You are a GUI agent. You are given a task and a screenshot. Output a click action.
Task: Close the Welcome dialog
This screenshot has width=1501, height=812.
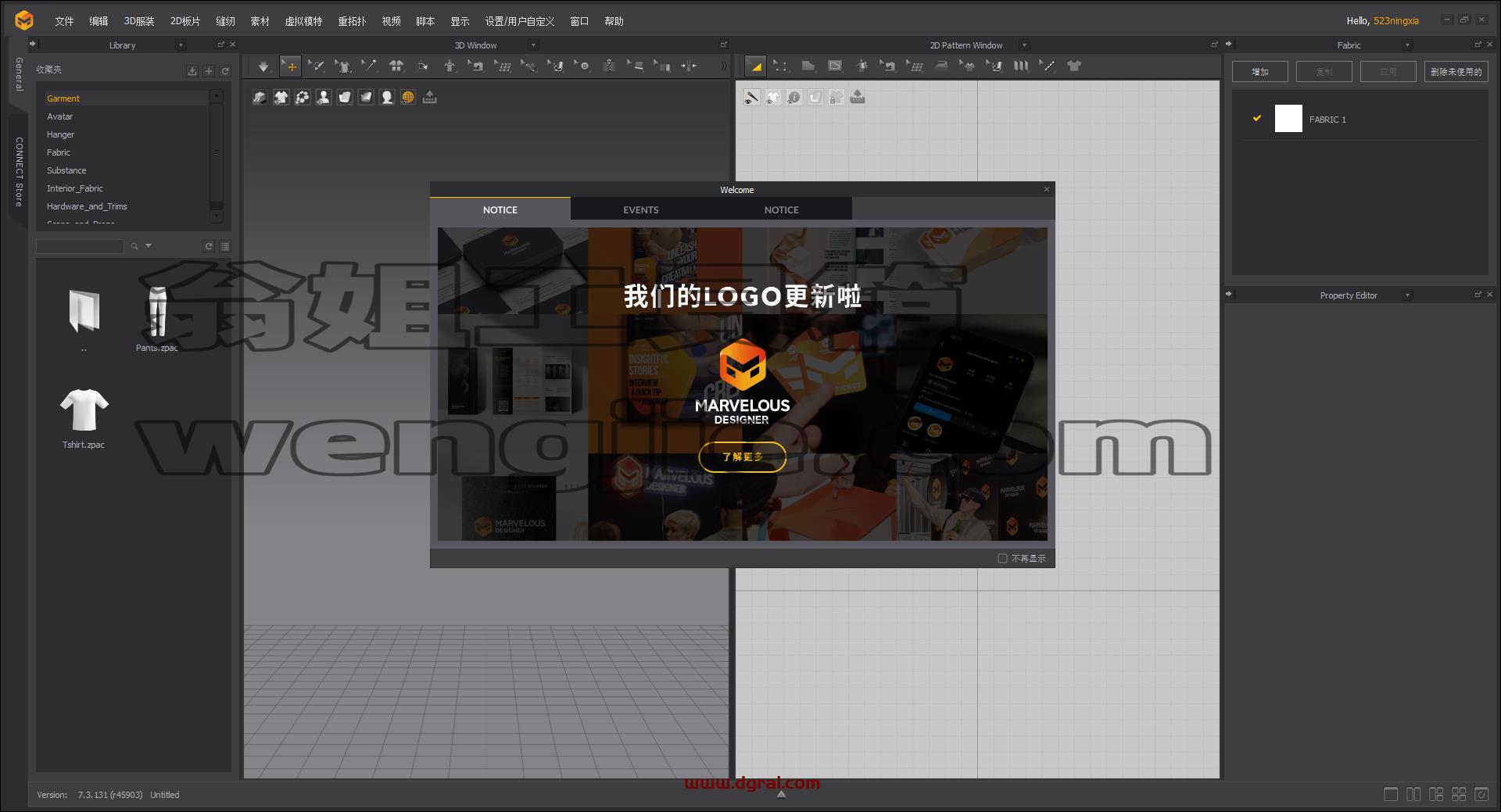[x=1047, y=189]
